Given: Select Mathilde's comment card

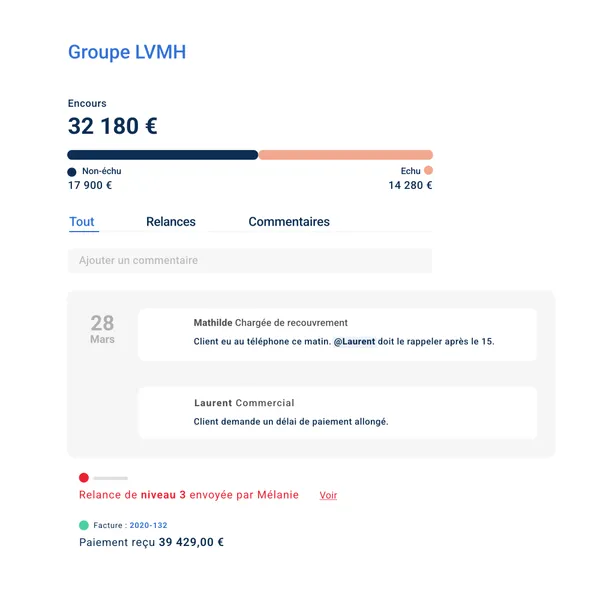Looking at the screenshot, I should [337, 334].
